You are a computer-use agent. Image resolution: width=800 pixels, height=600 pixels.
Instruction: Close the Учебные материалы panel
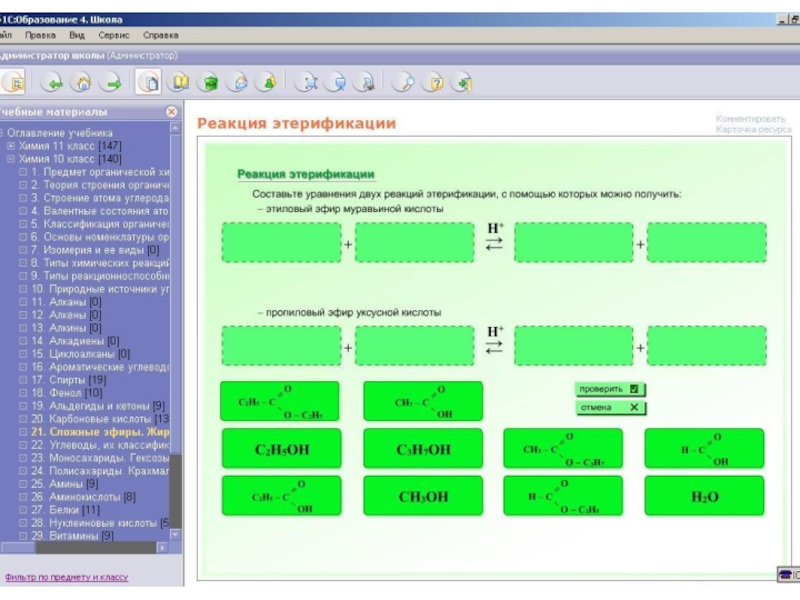click(x=171, y=111)
